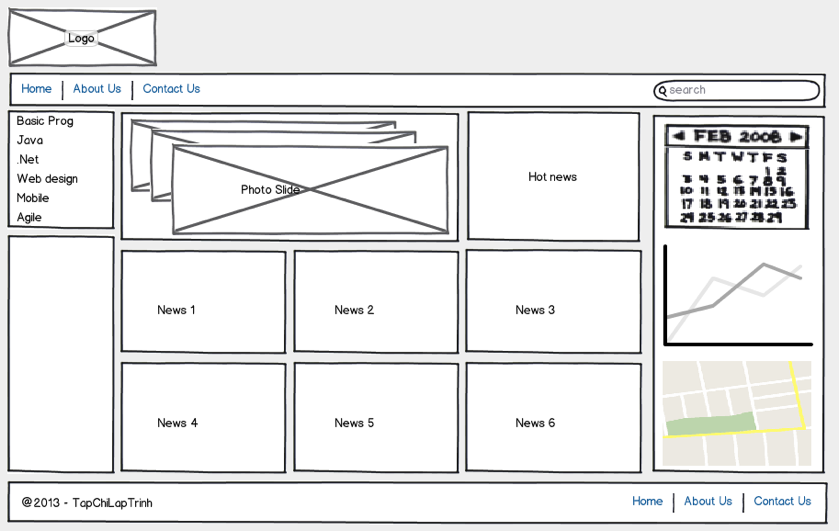
Task: Open Contact Us in top navigation
Action: click(x=171, y=89)
